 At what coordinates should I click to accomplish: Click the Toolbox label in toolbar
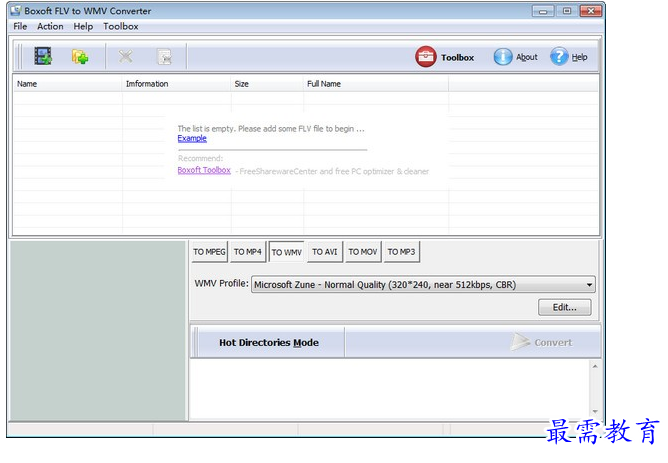[458, 58]
